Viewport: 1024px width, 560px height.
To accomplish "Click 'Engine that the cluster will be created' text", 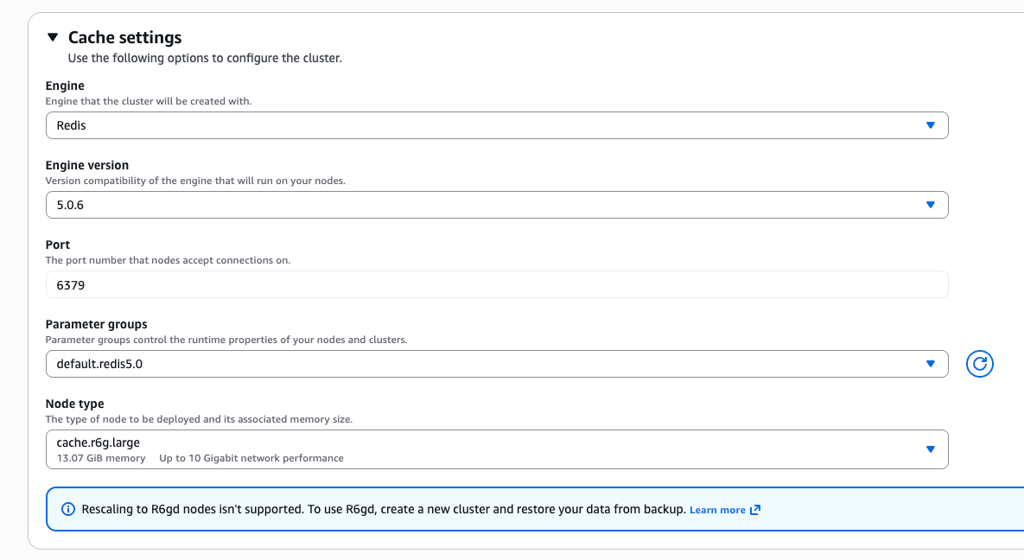I will pos(148,101).
